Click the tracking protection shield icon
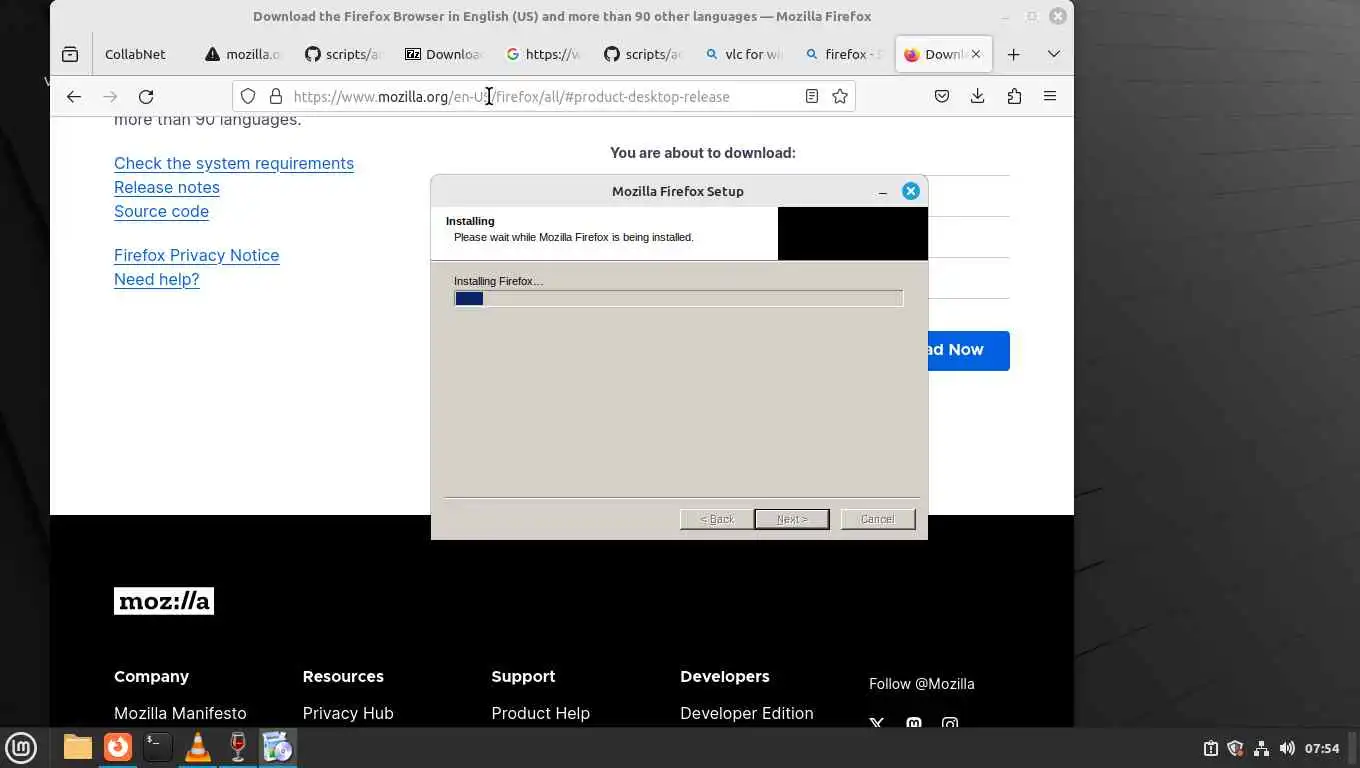1360x768 pixels. pyautogui.click(x=248, y=96)
